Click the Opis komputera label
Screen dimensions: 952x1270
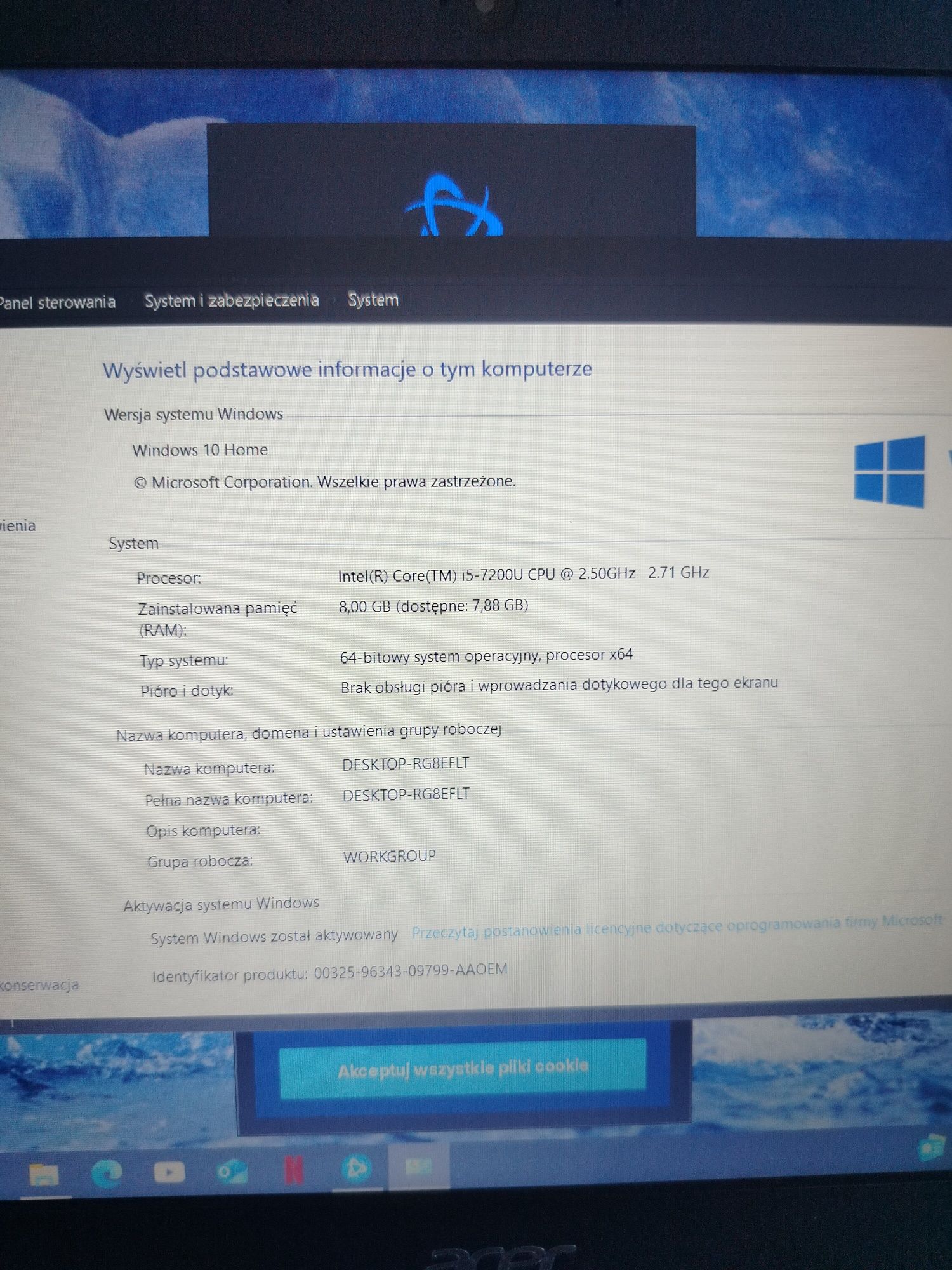[x=203, y=831]
